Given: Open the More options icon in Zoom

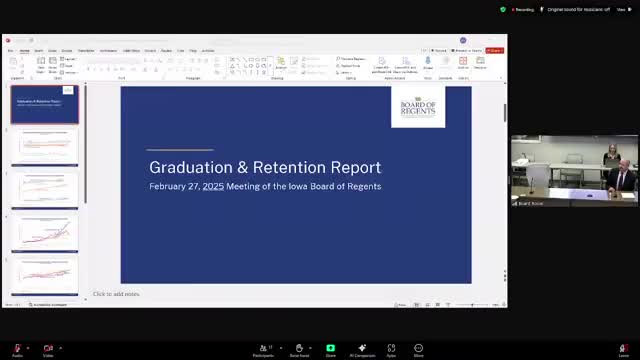Looking at the screenshot, I should point(418,350).
